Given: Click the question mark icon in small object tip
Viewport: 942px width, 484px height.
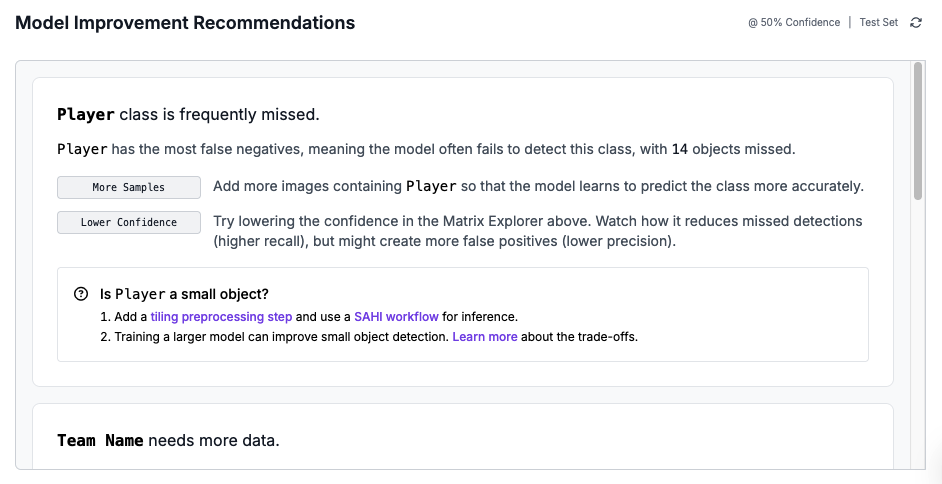Looking at the screenshot, I should click(81, 294).
